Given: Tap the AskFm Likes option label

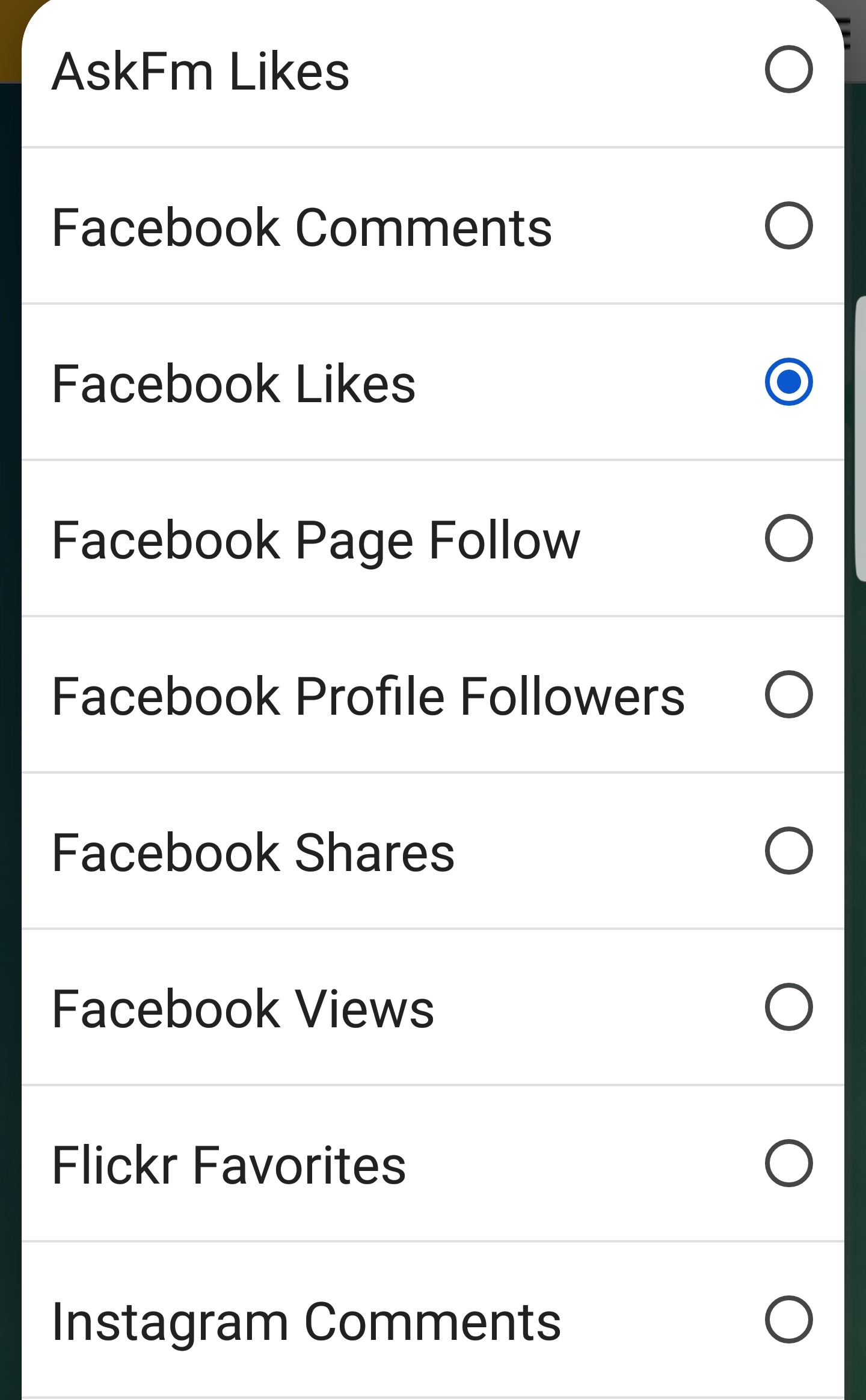Looking at the screenshot, I should (200, 72).
